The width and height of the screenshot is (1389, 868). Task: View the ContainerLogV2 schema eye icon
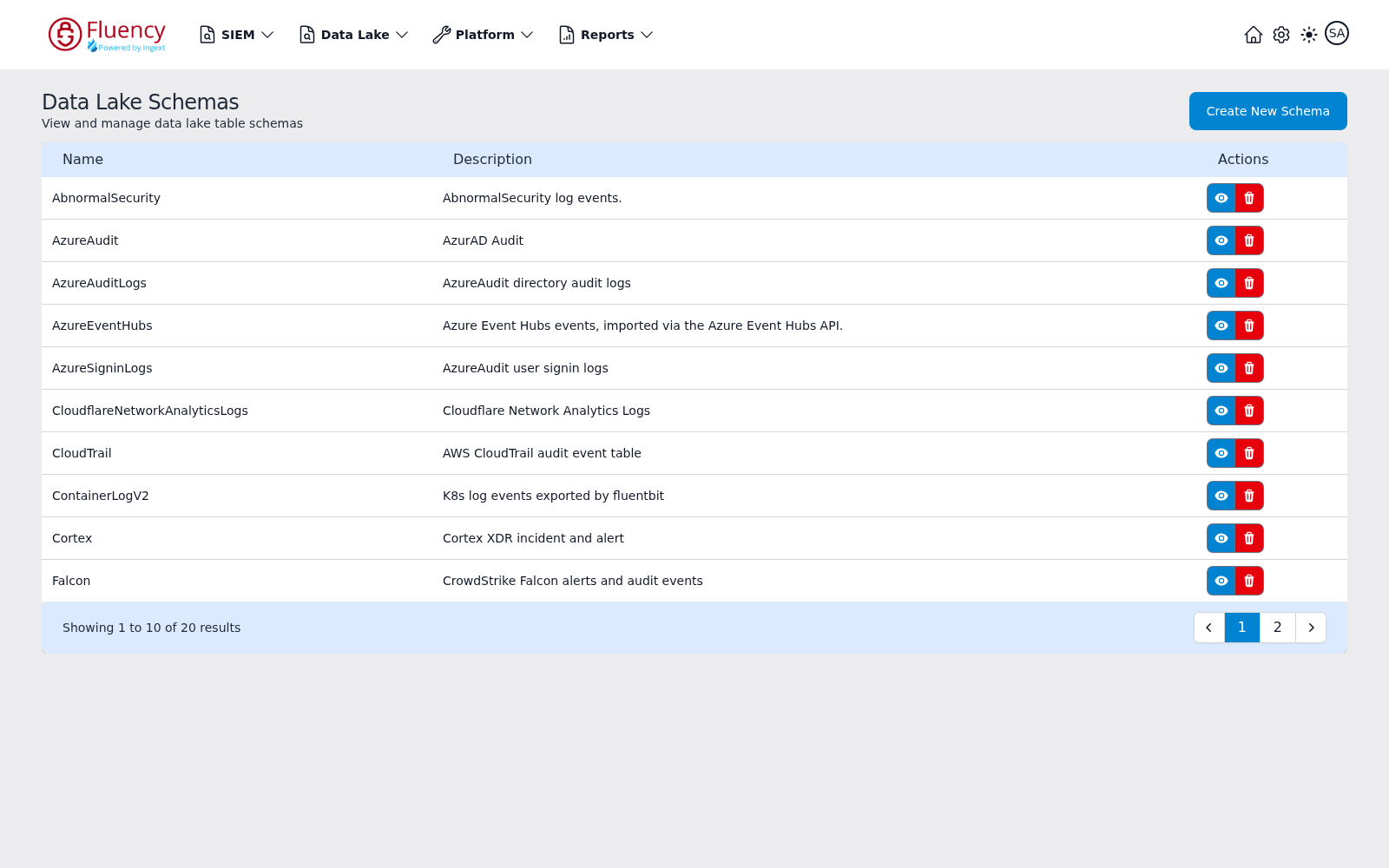click(x=1221, y=496)
